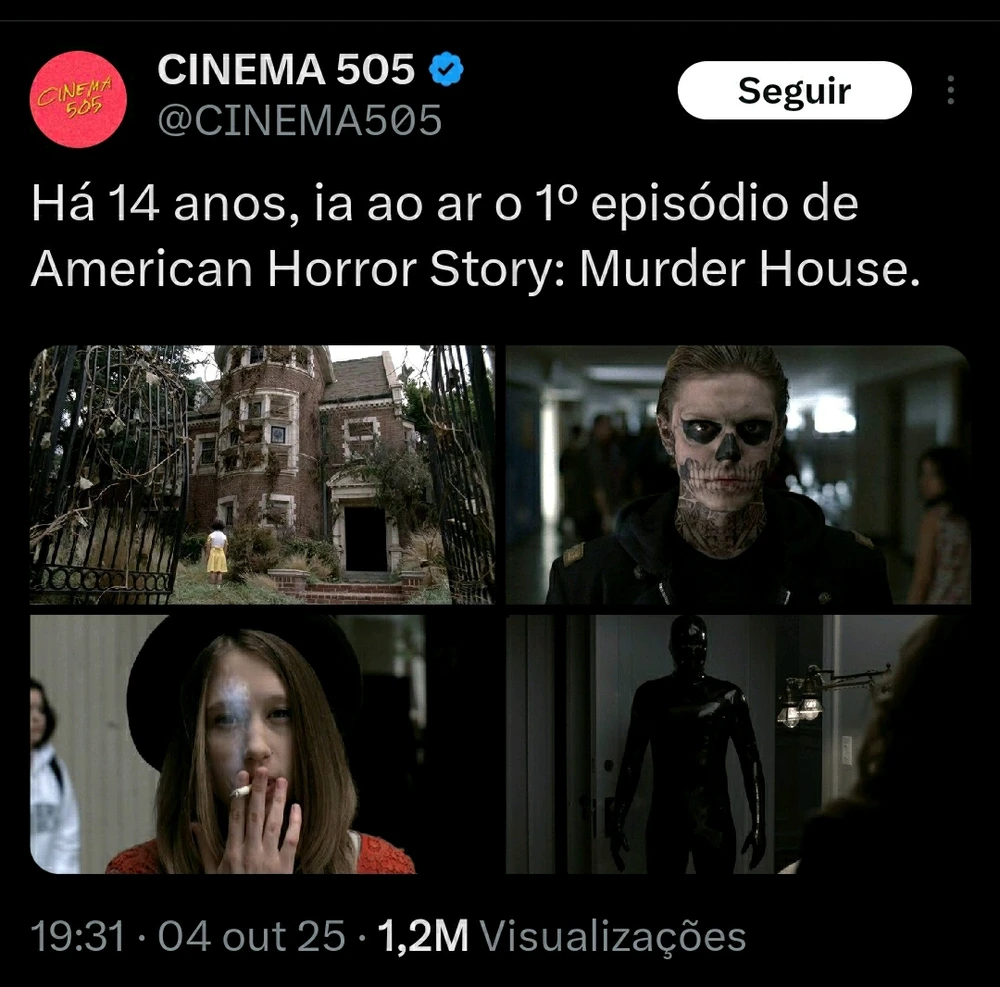The width and height of the screenshot is (1000, 987).
Task: View the Murder House exterior photo
Action: pyautogui.click(x=263, y=475)
